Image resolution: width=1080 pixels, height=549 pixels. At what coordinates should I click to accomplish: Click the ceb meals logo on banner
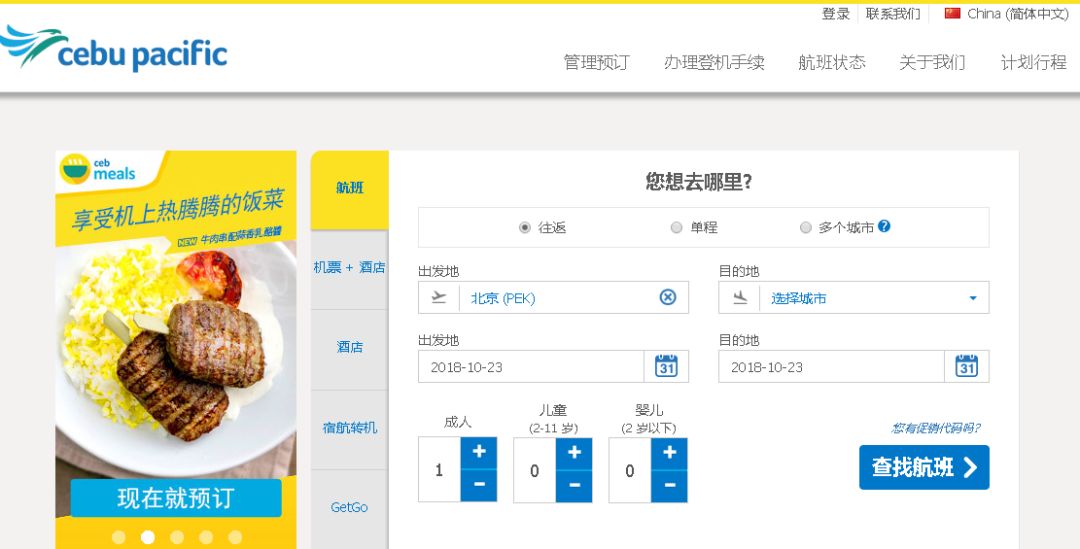pyautogui.click(x=98, y=169)
